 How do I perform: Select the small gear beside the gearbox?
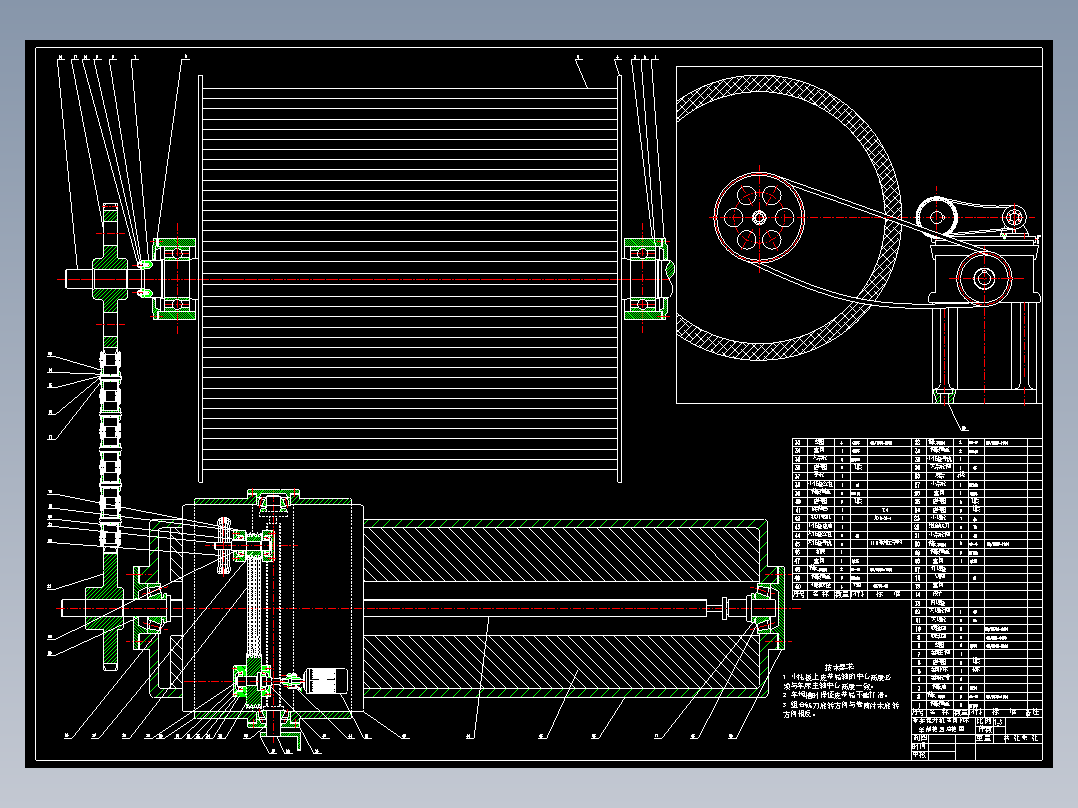tap(224, 545)
